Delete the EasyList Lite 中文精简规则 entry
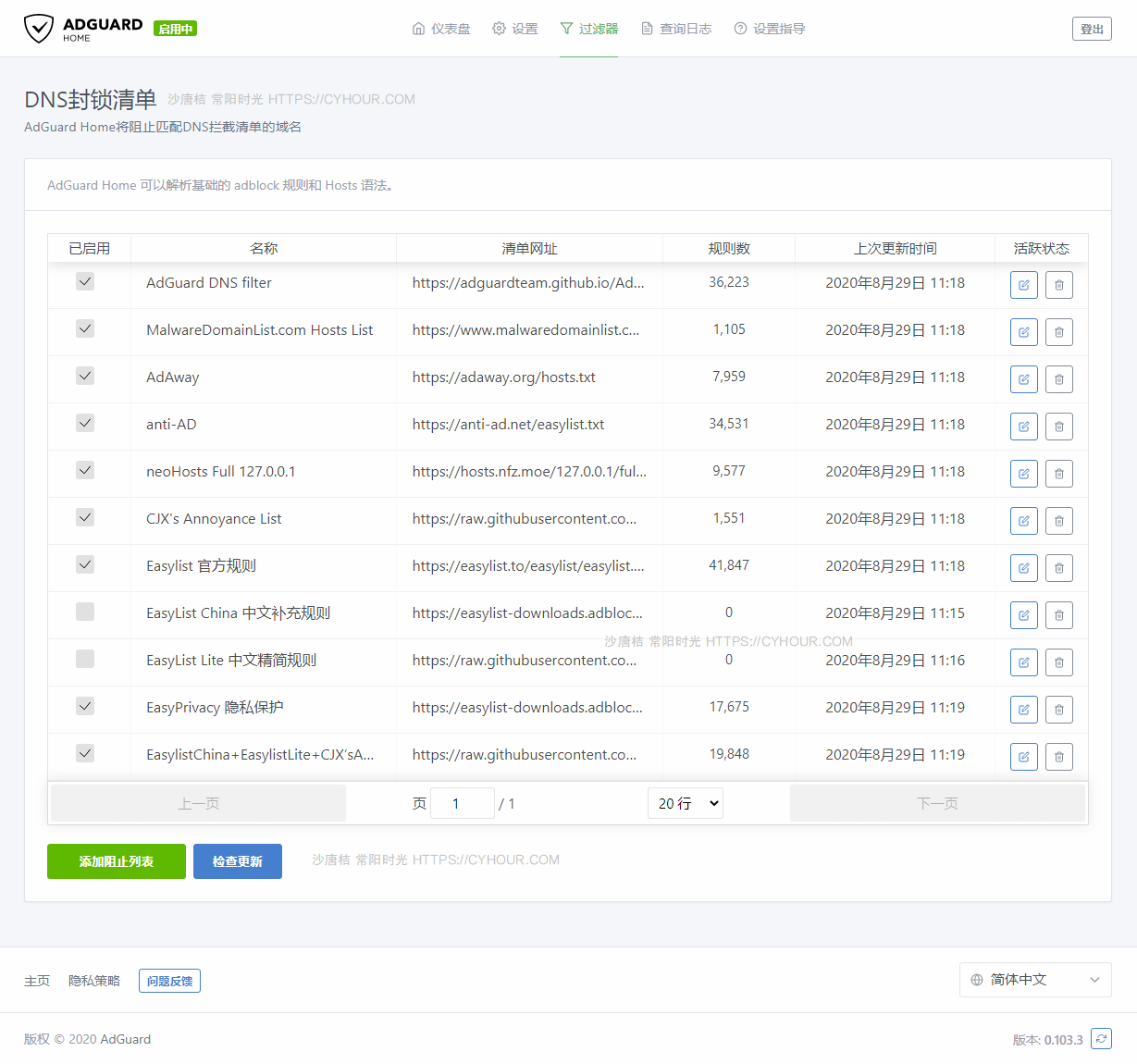This screenshot has height=1064, width=1137. pos(1059,662)
